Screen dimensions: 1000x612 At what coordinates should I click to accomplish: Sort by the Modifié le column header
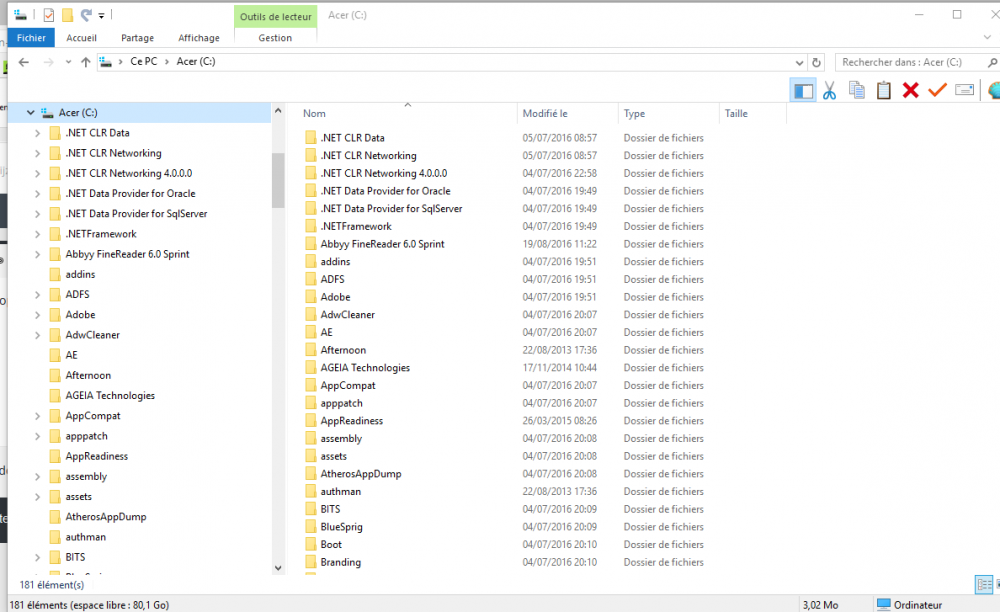click(545, 113)
